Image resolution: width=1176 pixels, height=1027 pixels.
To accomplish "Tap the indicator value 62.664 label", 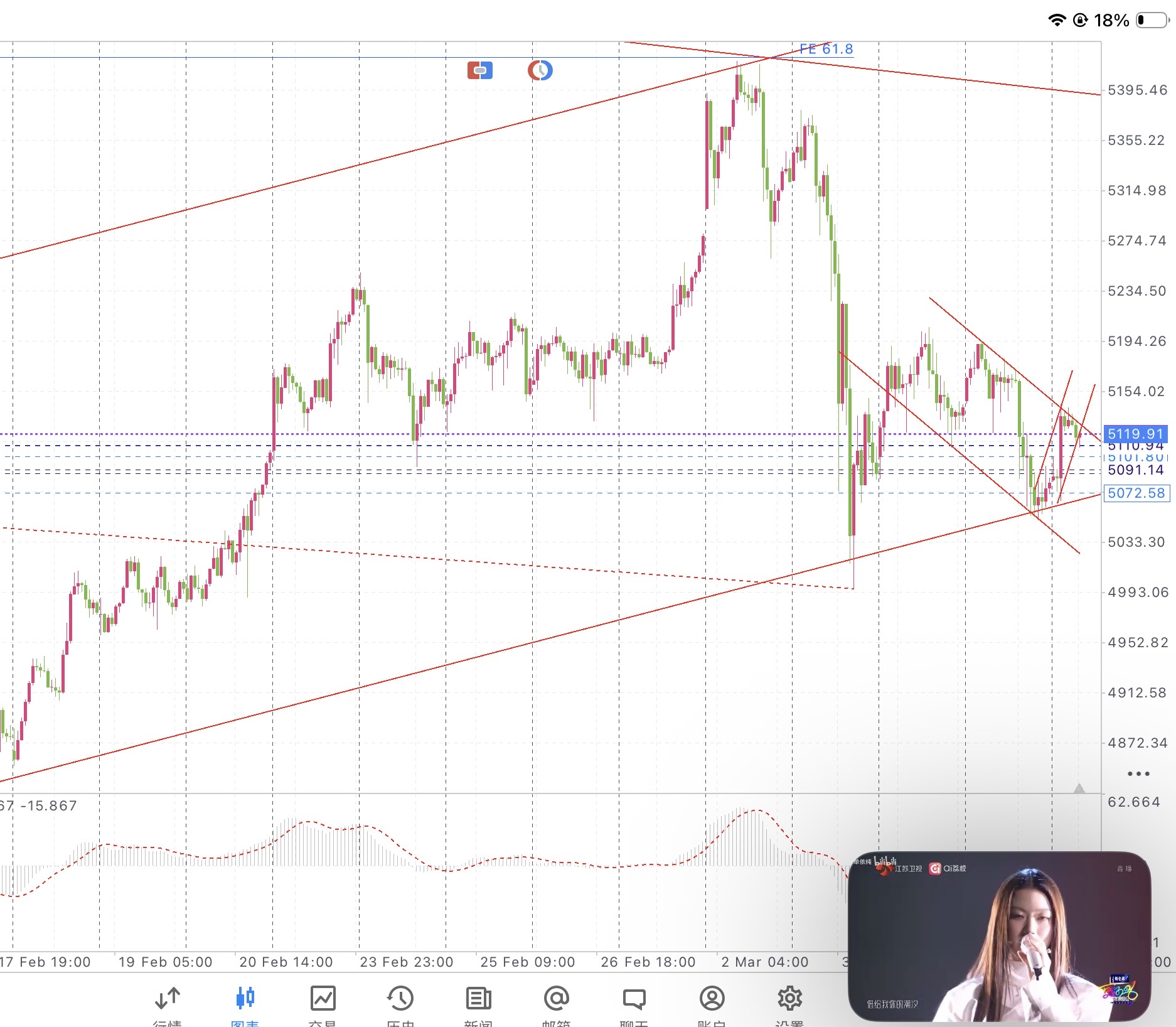I will (1133, 802).
